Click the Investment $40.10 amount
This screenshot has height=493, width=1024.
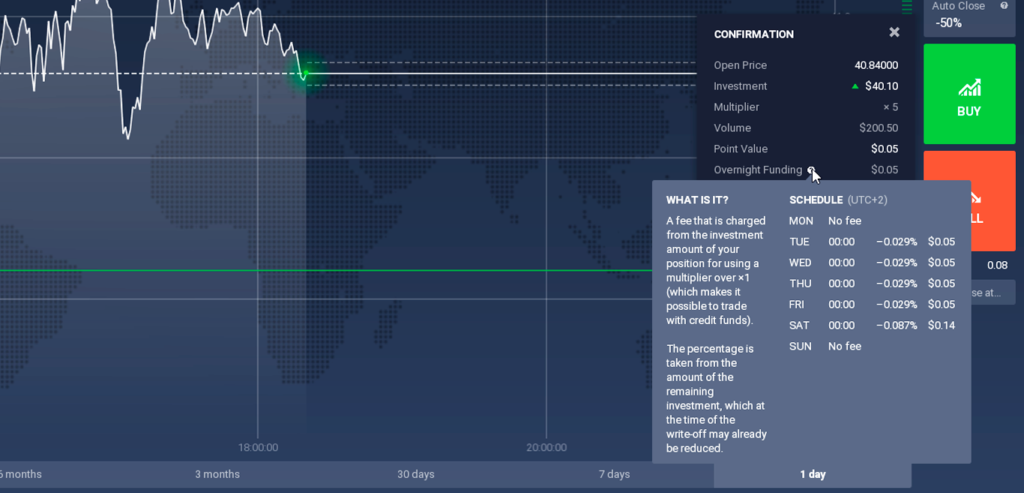pos(882,86)
